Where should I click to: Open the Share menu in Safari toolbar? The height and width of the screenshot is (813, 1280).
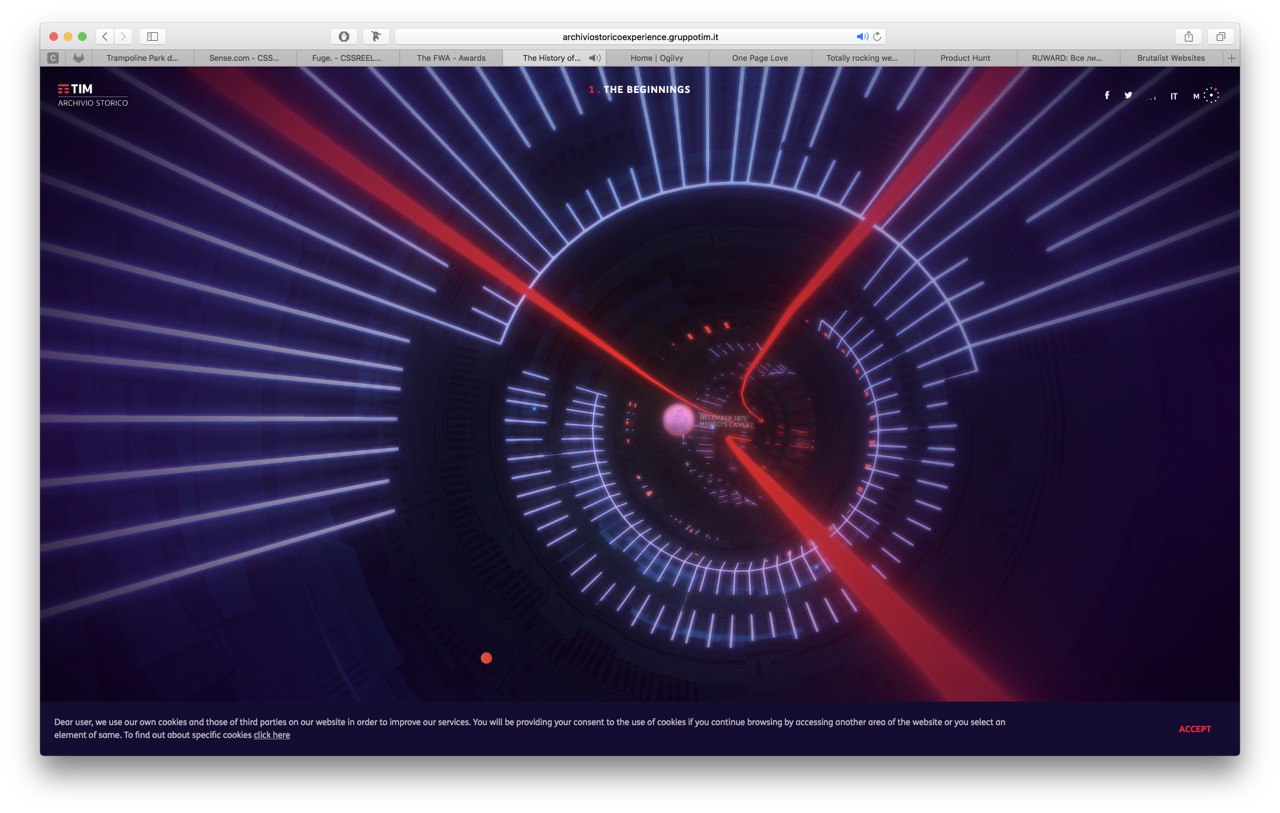1188,36
